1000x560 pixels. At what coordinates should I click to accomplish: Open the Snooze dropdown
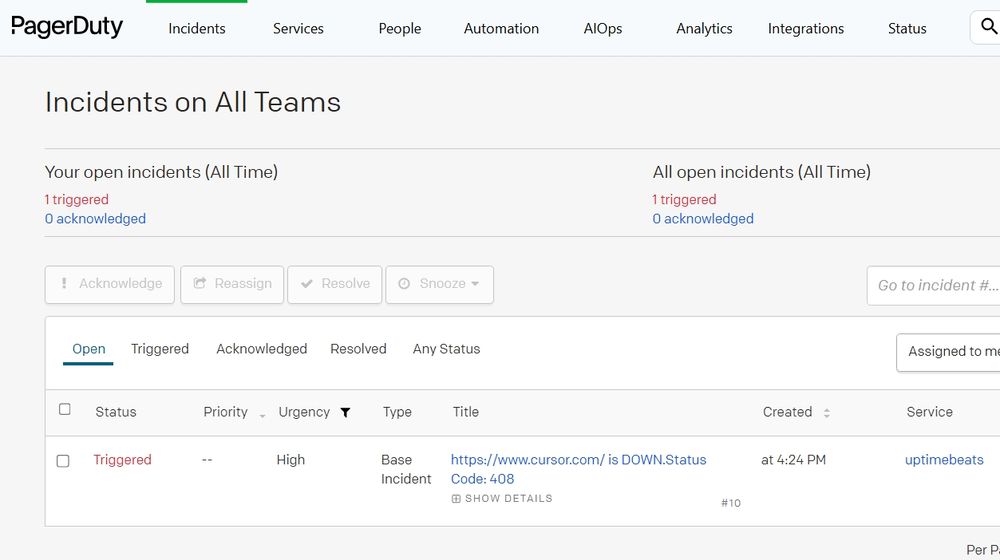(439, 284)
